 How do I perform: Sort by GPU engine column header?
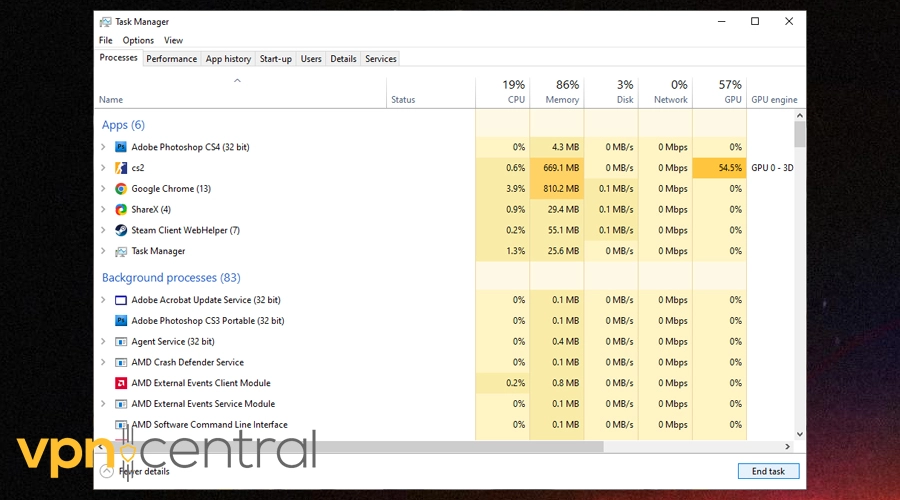[774, 92]
